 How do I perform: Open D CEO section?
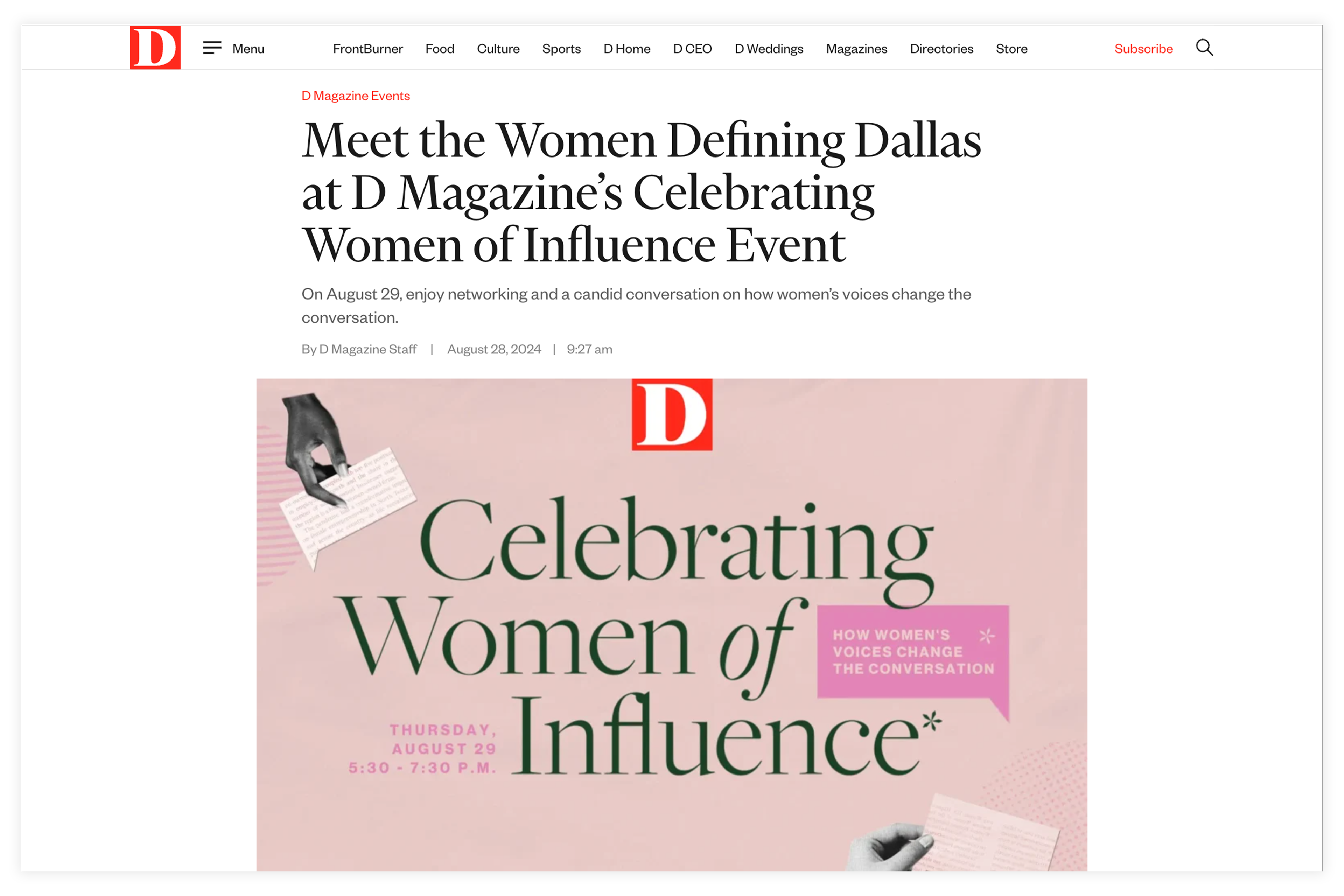692,49
